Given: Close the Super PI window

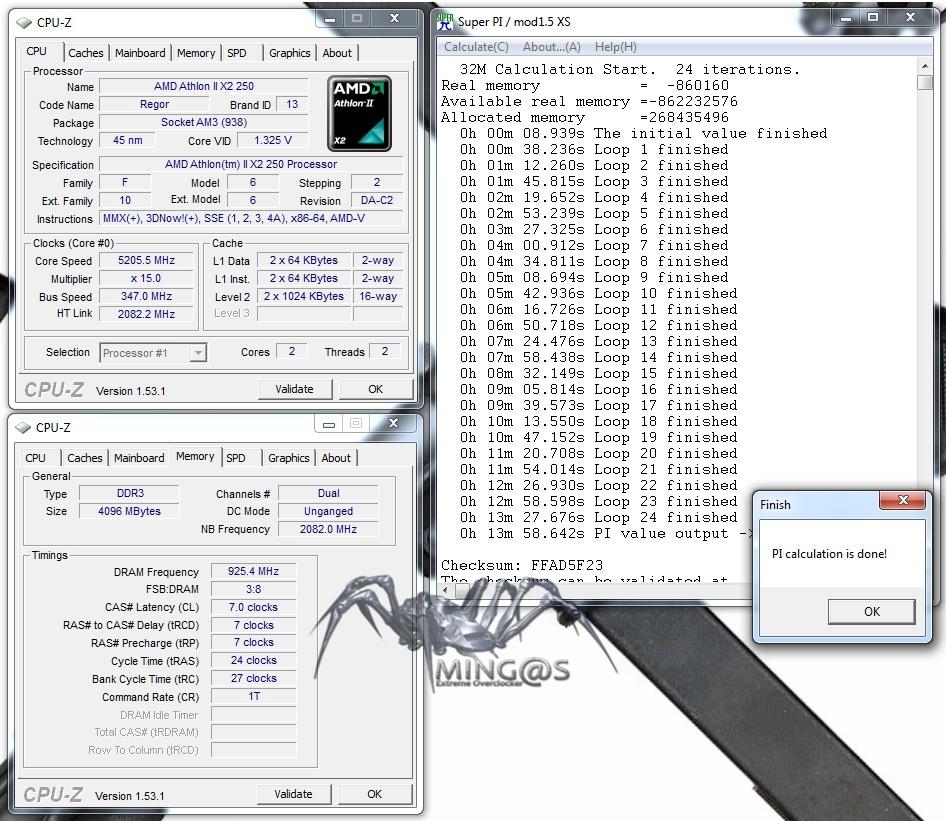Looking at the screenshot, I should (x=910, y=18).
